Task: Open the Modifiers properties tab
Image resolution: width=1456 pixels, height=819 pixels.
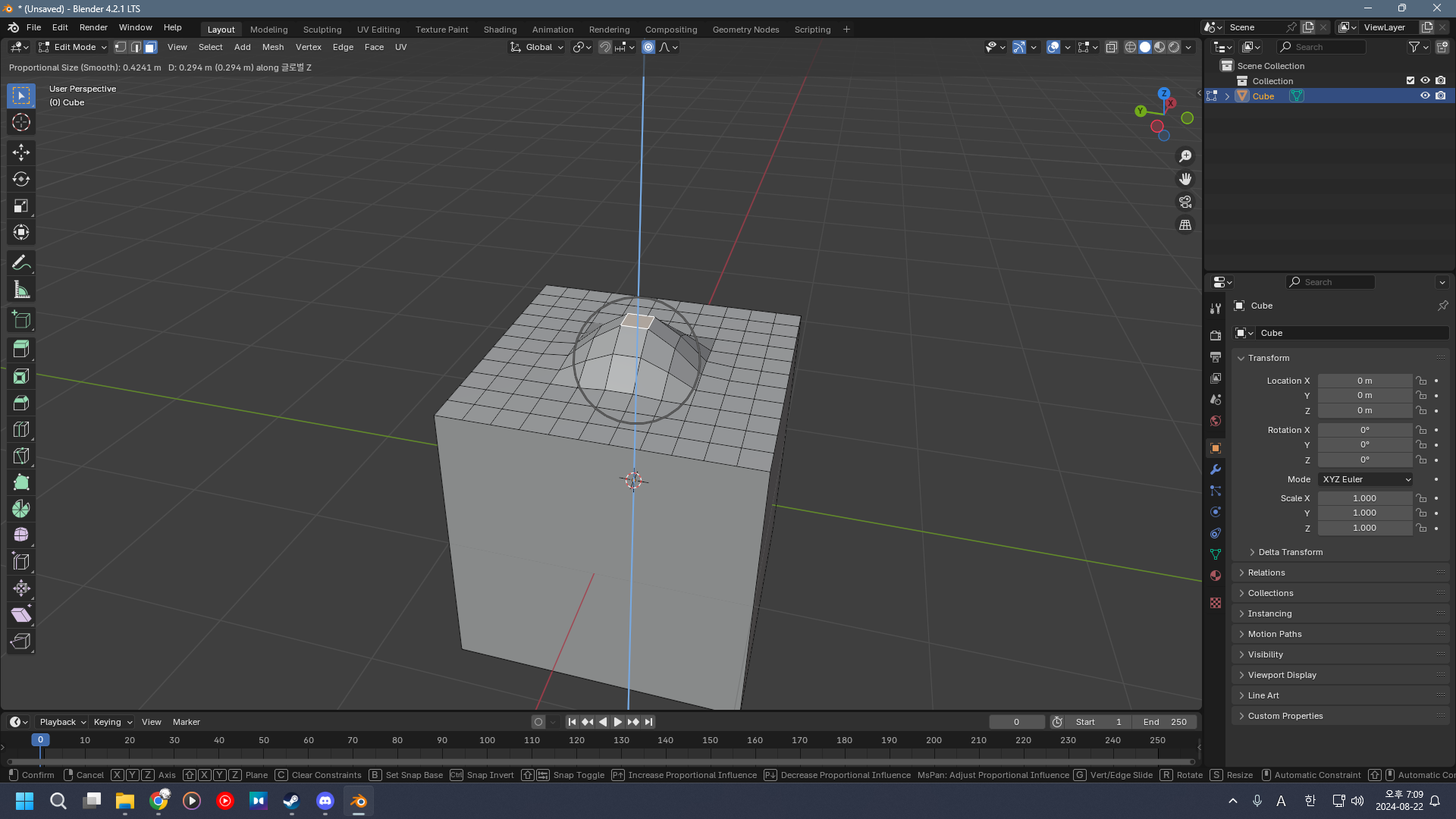Action: click(x=1216, y=469)
